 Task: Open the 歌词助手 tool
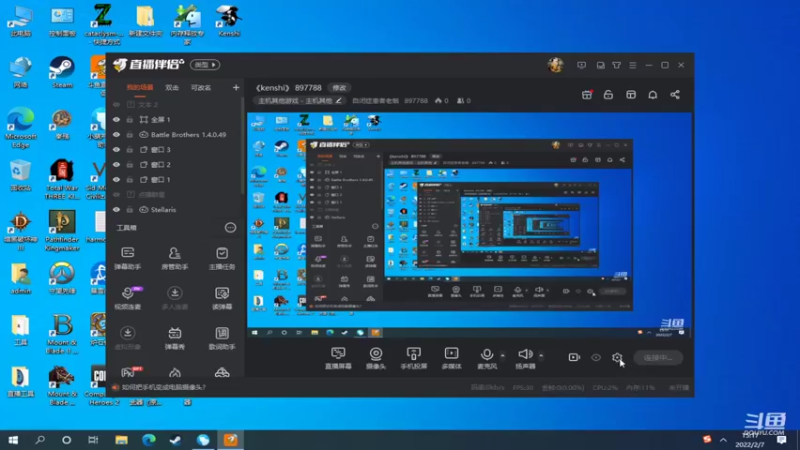click(x=222, y=338)
